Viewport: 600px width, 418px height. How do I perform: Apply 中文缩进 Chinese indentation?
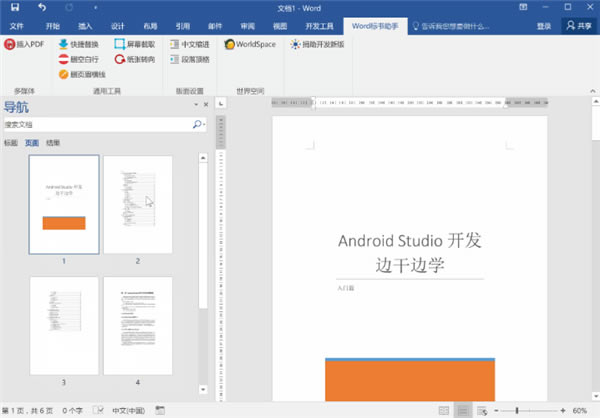coord(190,44)
